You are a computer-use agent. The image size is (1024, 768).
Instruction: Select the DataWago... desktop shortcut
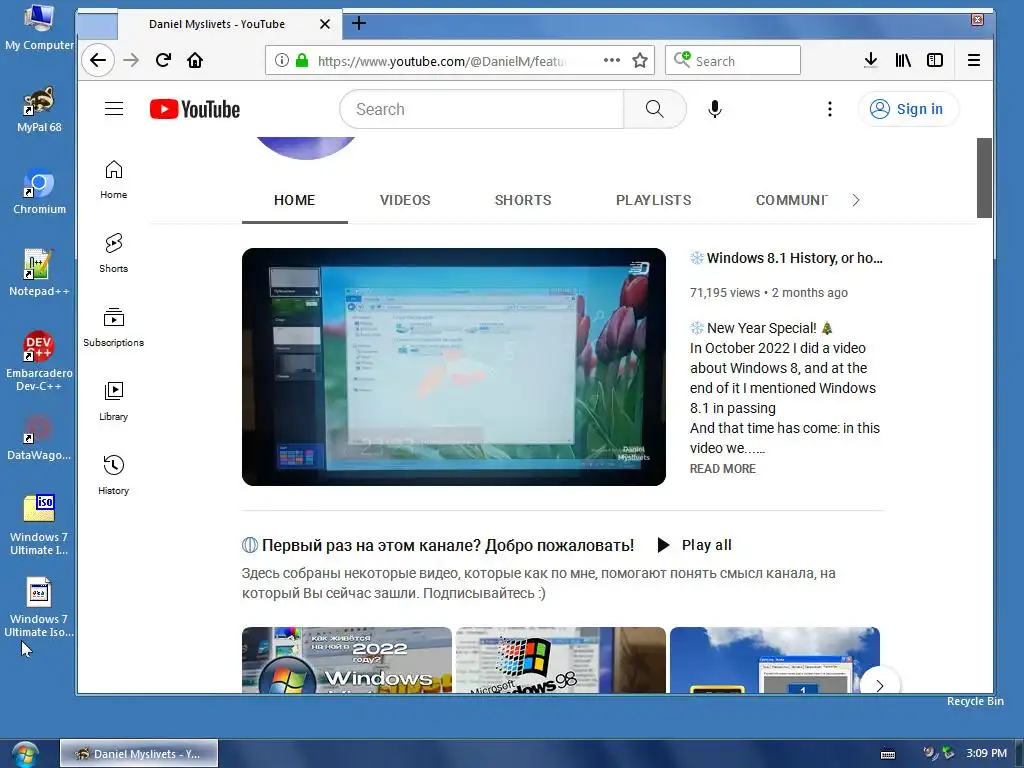(x=39, y=438)
